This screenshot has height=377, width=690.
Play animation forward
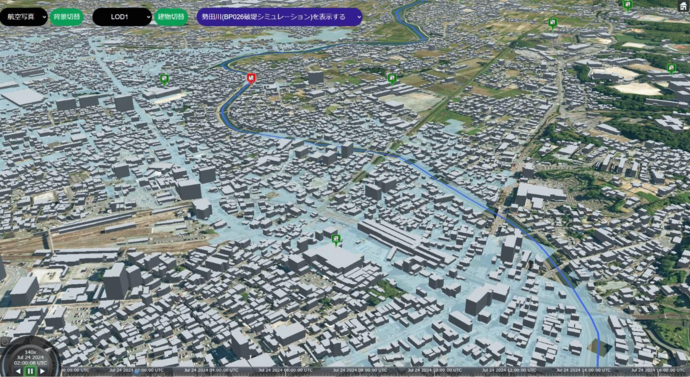click(x=42, y=371)
